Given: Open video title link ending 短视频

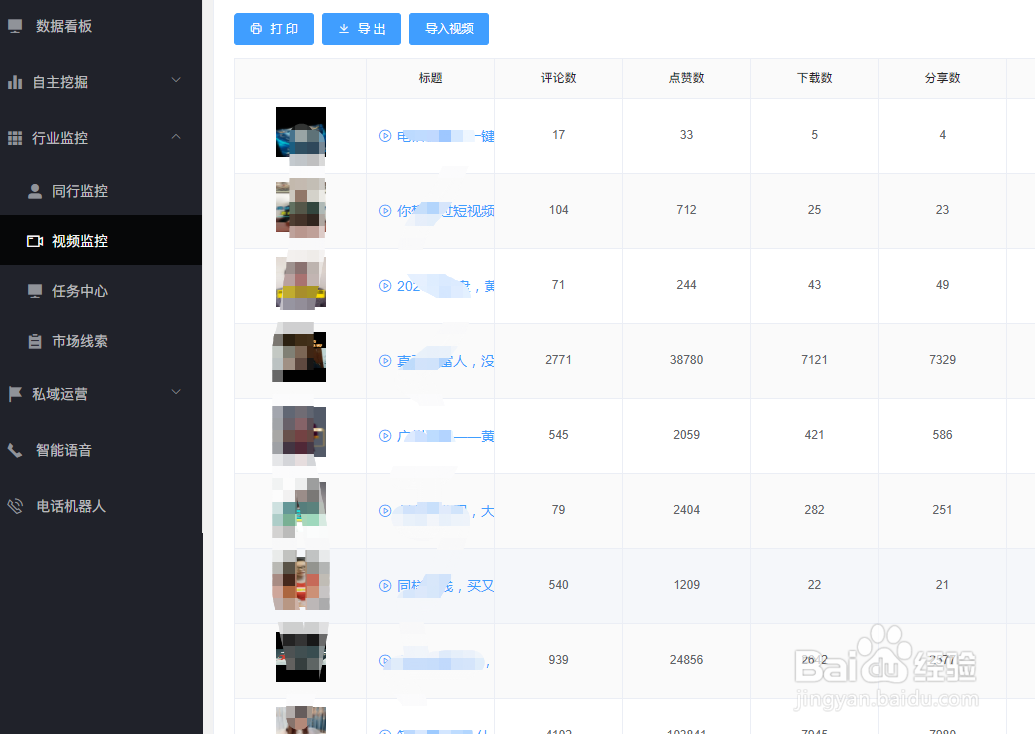Looking at the screenshot, I should click(x=445, y=211).
